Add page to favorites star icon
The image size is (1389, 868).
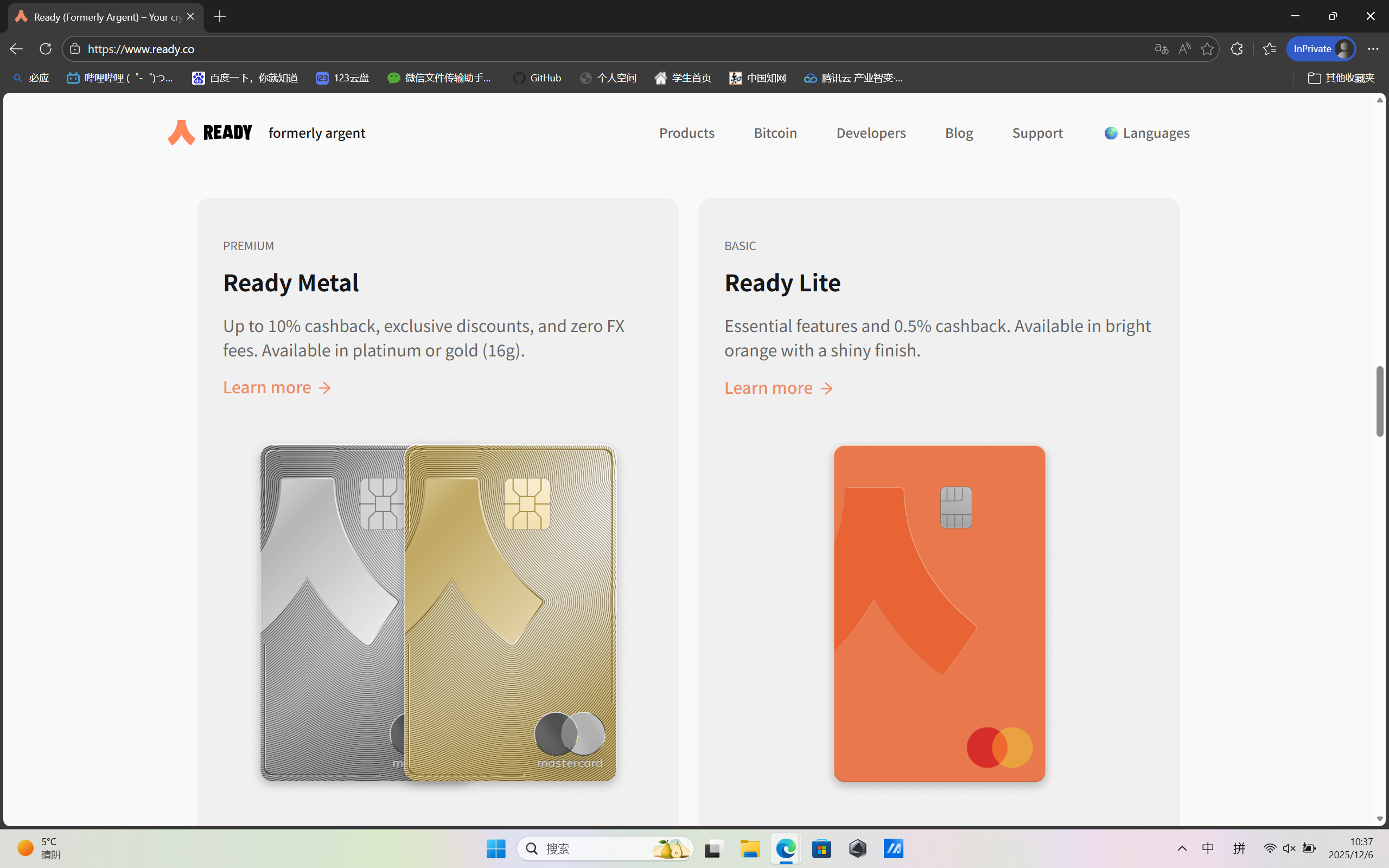(1207, 49)
